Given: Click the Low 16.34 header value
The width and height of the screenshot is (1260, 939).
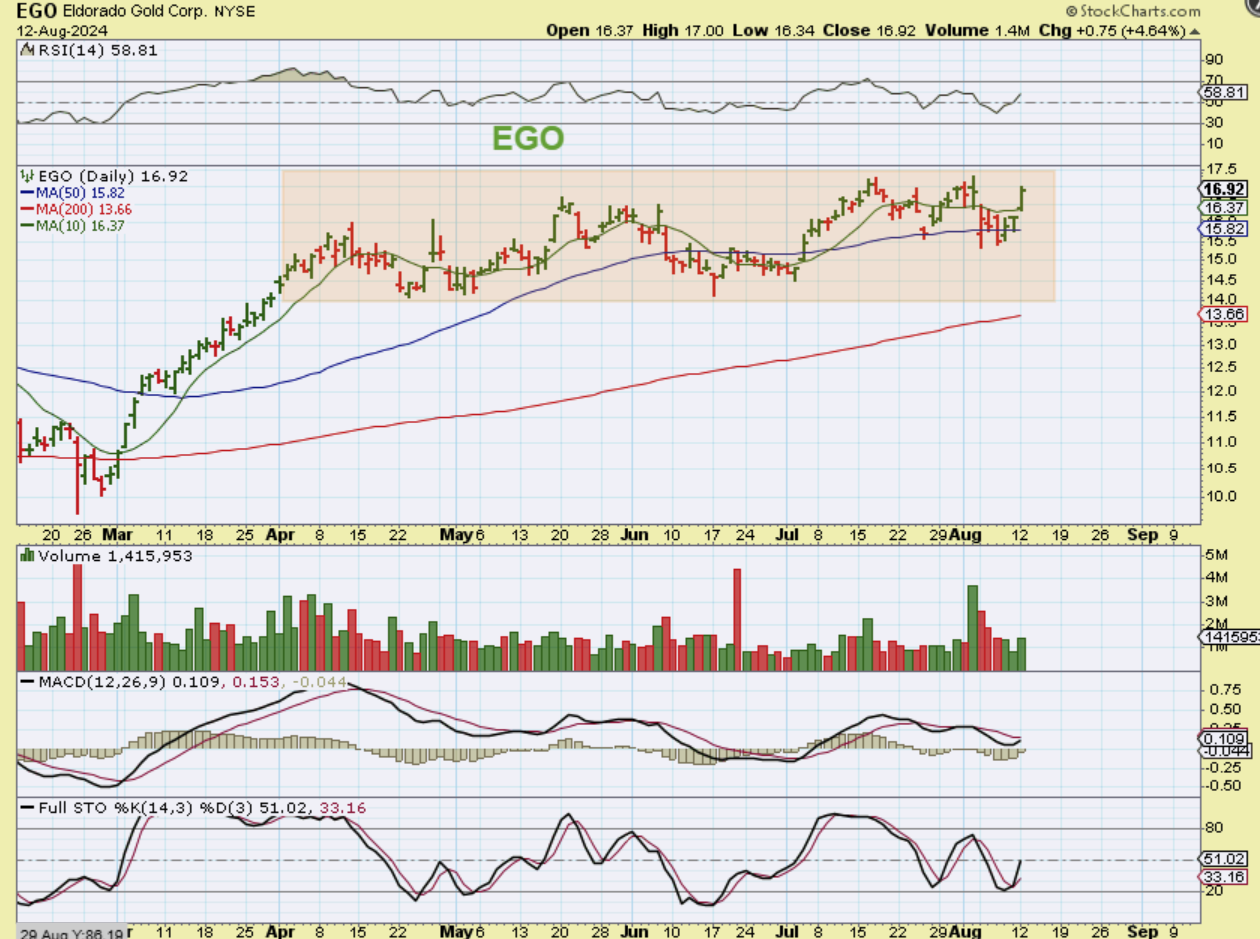Looking at the screenshot, I should (774, 30).
